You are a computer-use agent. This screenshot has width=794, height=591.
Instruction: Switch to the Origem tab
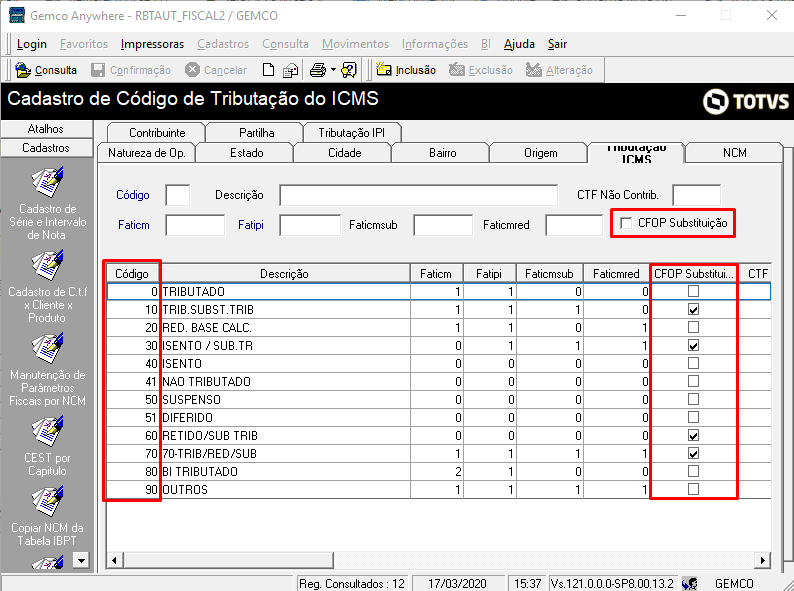coord(541,153)
